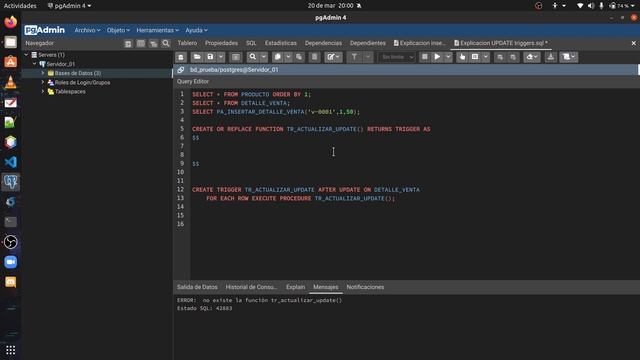Viewport: 640px width, 360px height.
Task: Click the Delete rows trash icon
Action: click(x=314, y=57)
